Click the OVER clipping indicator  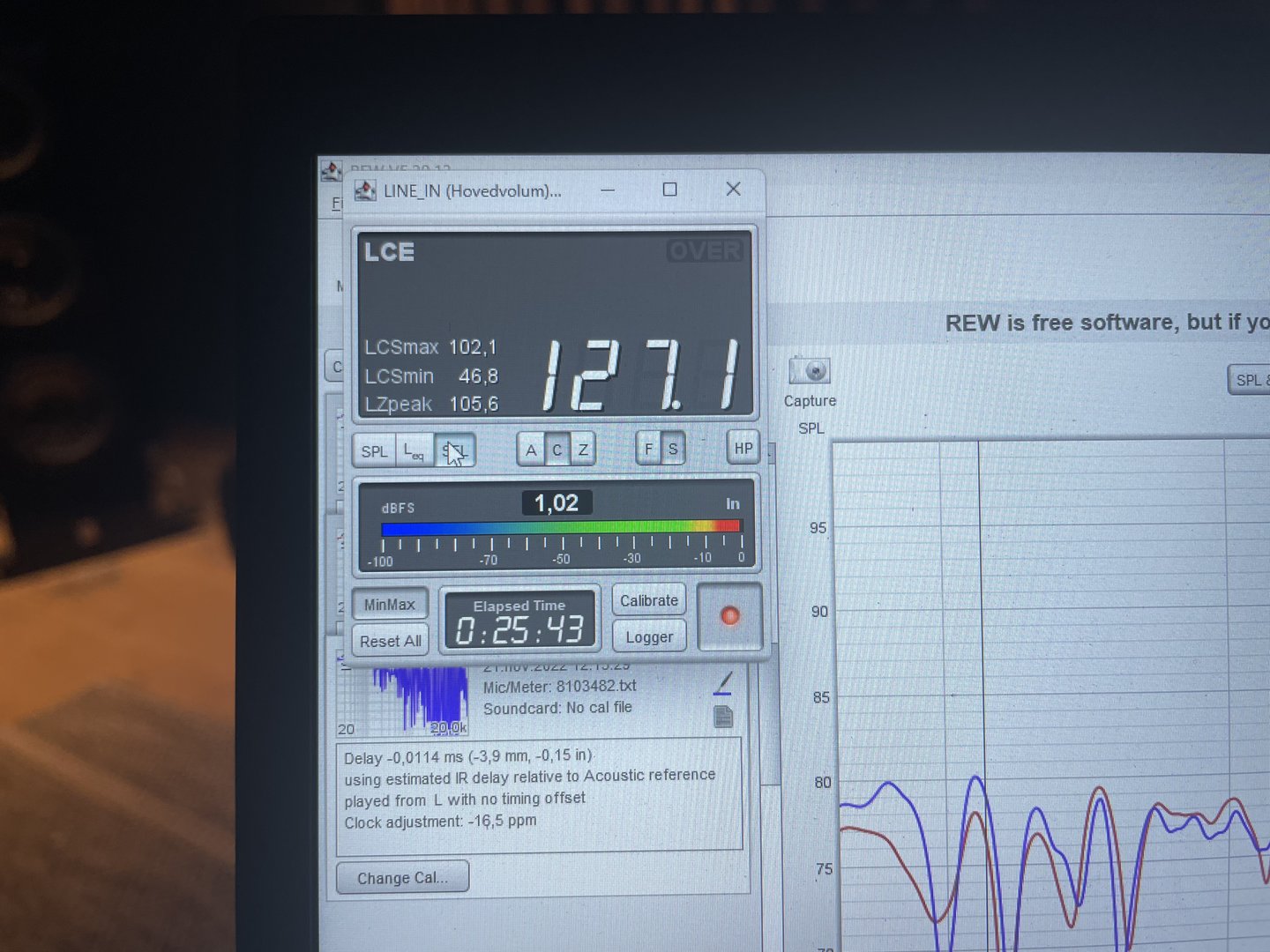click(x=705, y=251)
